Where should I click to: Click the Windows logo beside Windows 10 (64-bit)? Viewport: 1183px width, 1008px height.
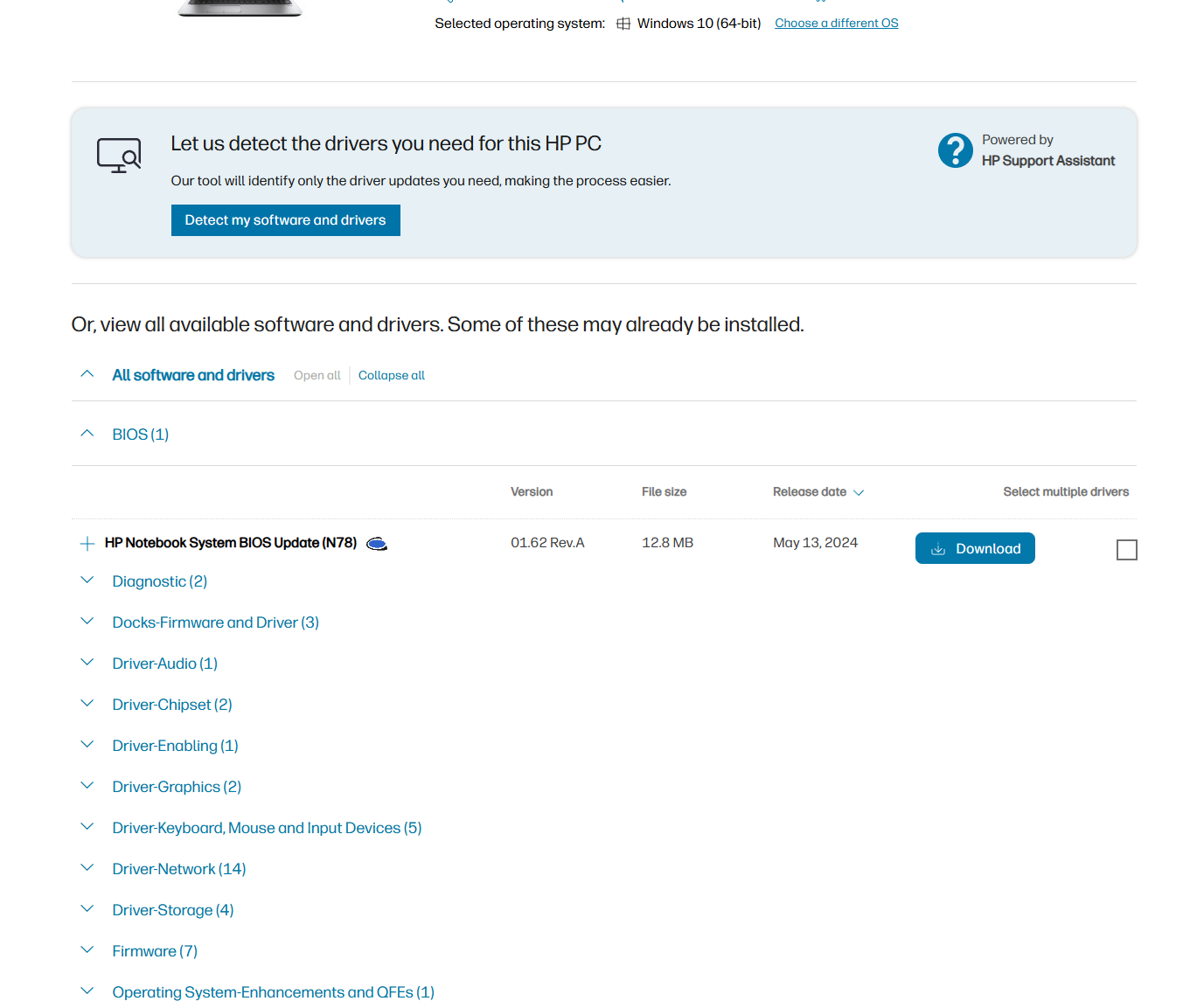623,24
